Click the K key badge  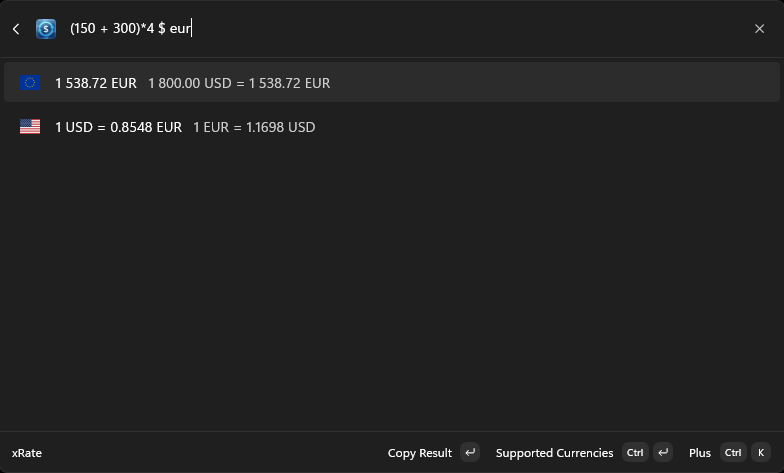[x=761, y=452]
